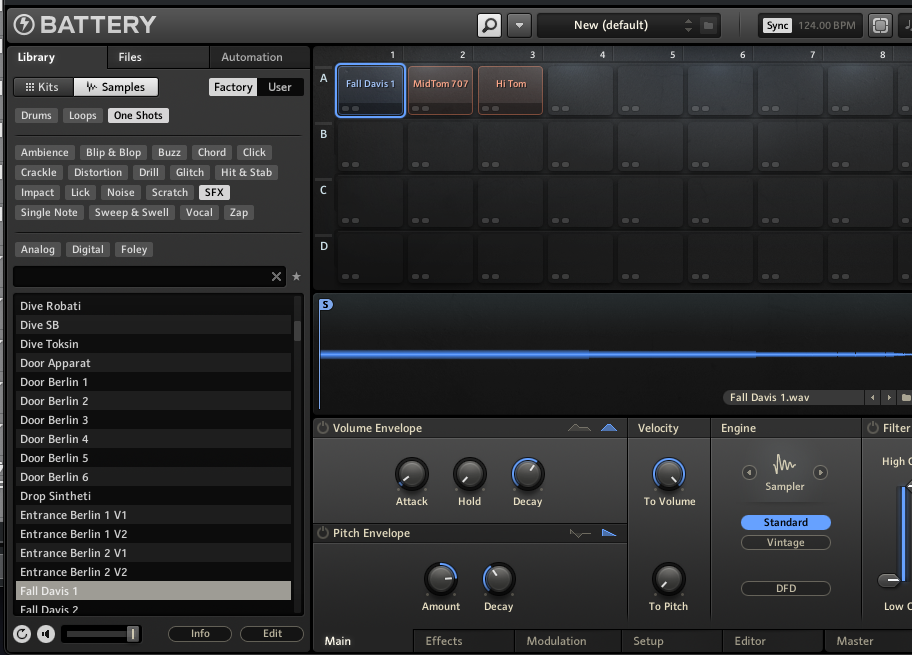Select the Ambience tag
The width and height of the screenshot is (912, 655).
coord(45,152)
